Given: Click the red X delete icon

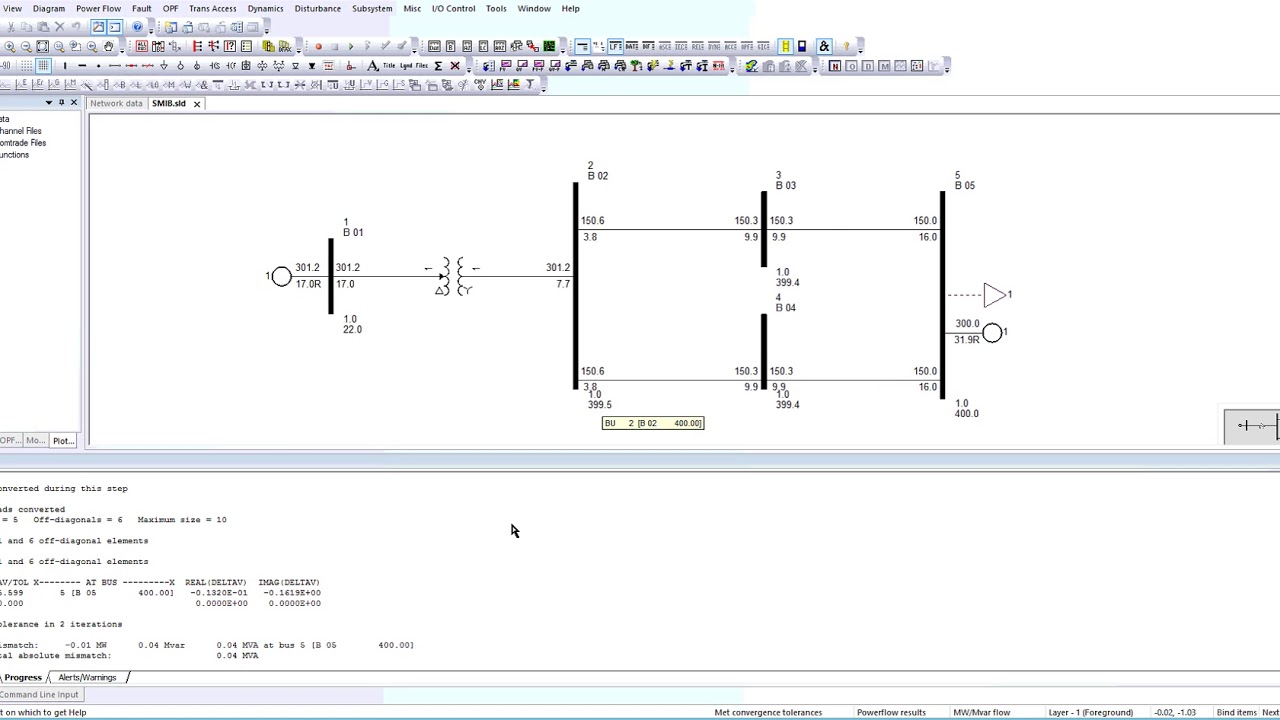Looking at the screenshot, I should coord(455,66).
